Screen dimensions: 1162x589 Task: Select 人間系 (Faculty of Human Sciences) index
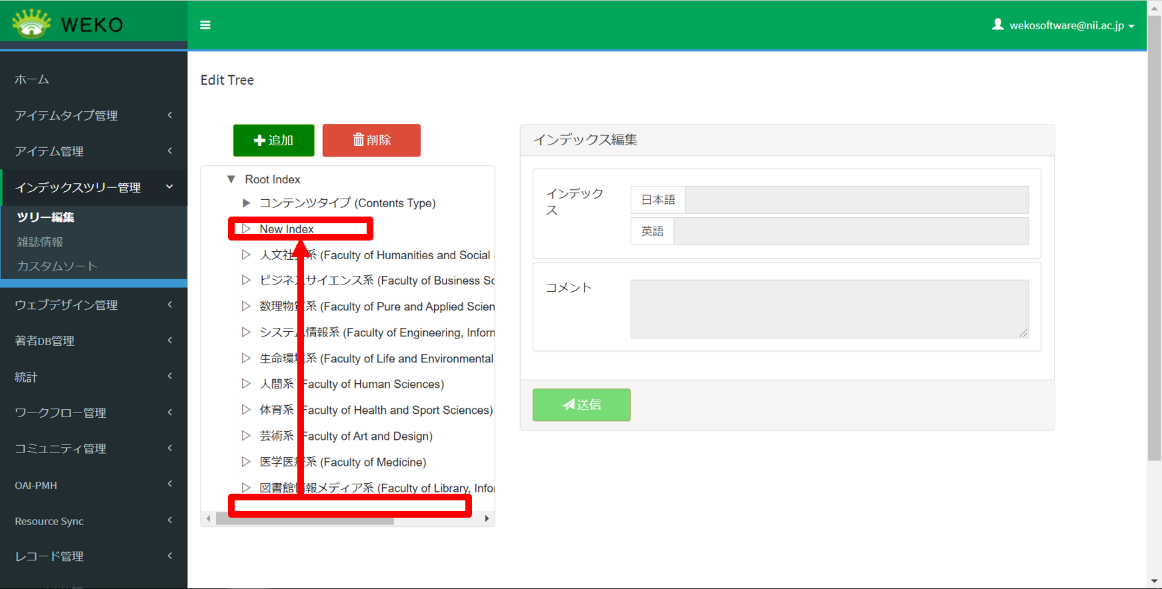point(351,384)
